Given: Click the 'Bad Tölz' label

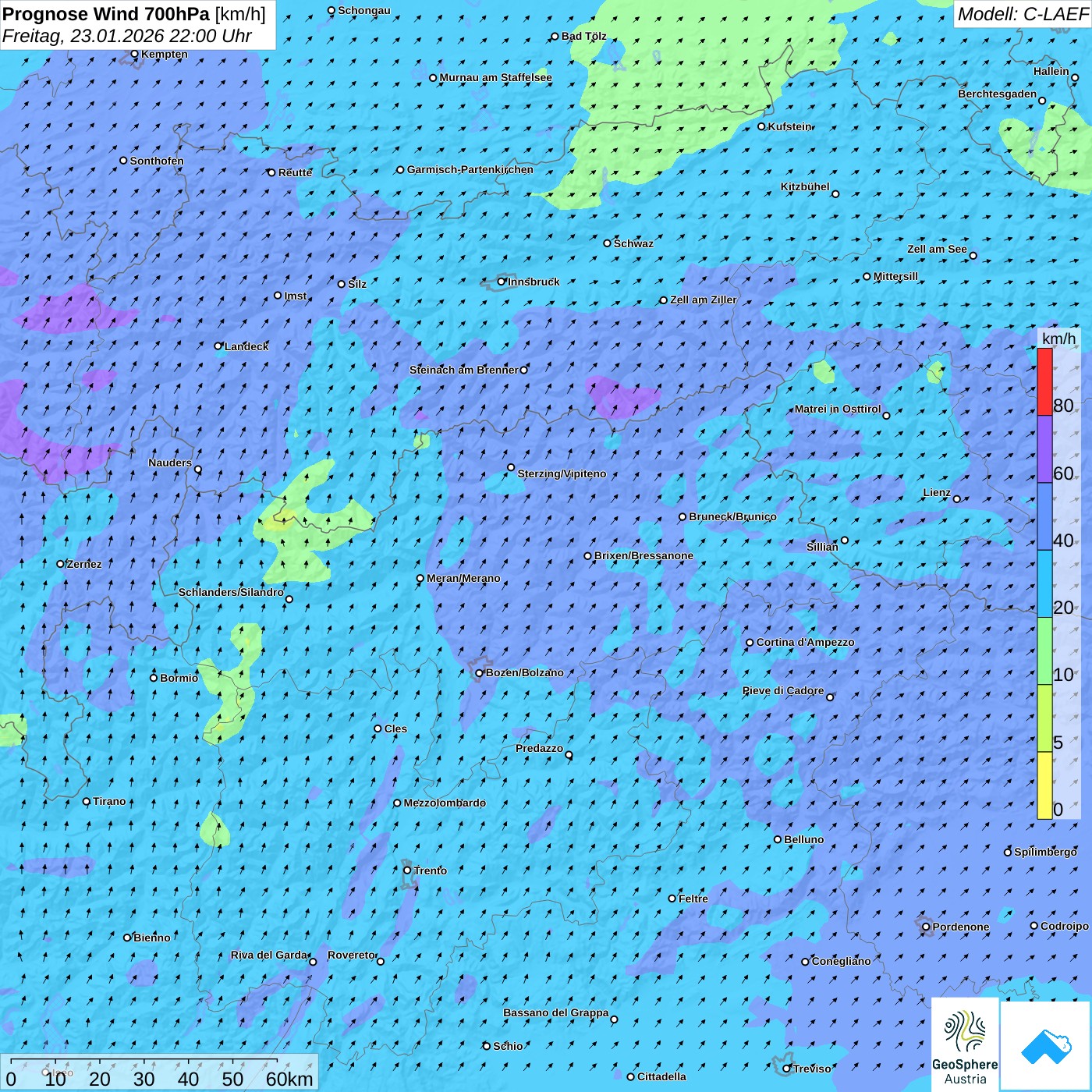Looking at the screenshot, I should pyautogui.click(x=583, y=36).
